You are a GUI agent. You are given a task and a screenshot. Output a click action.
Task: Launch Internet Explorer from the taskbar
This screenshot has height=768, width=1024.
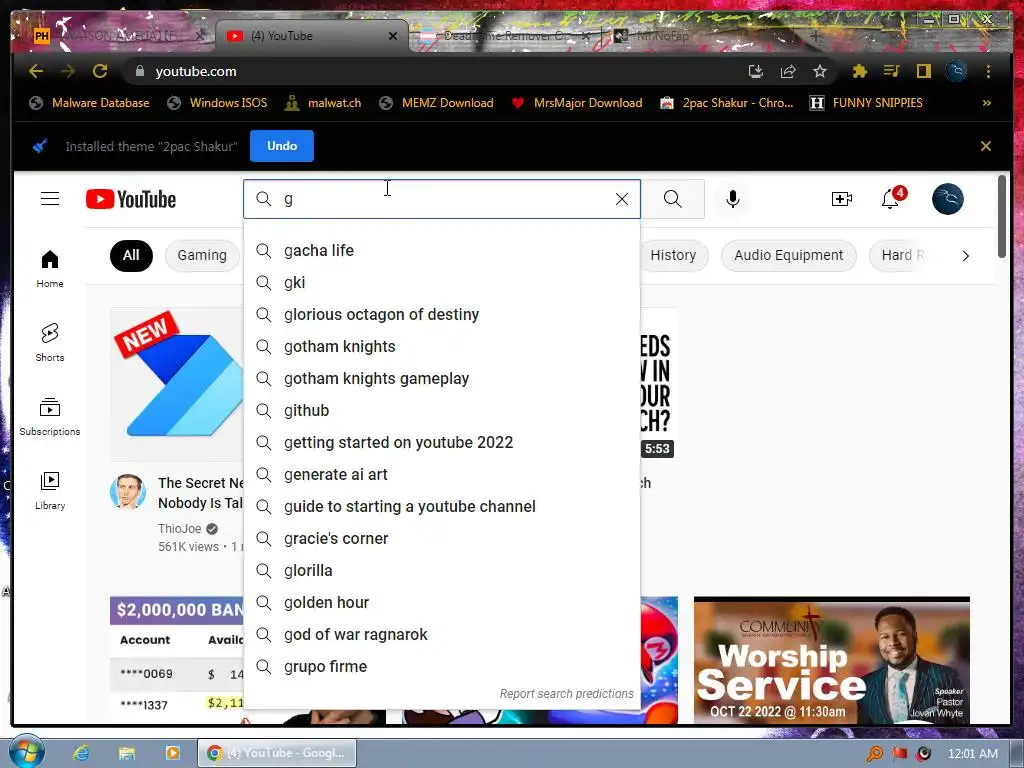81,753
